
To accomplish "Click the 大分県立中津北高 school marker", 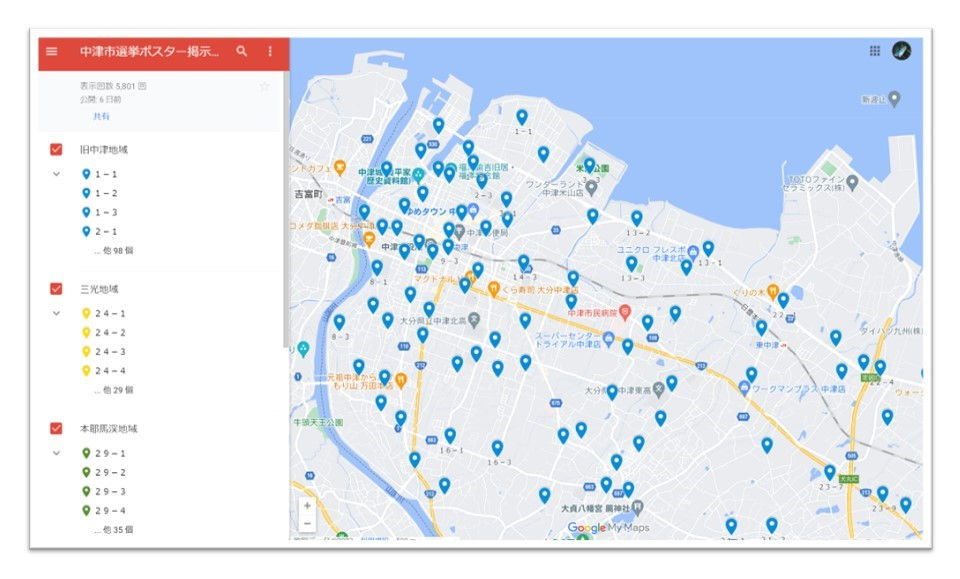I will pos(474,319).
